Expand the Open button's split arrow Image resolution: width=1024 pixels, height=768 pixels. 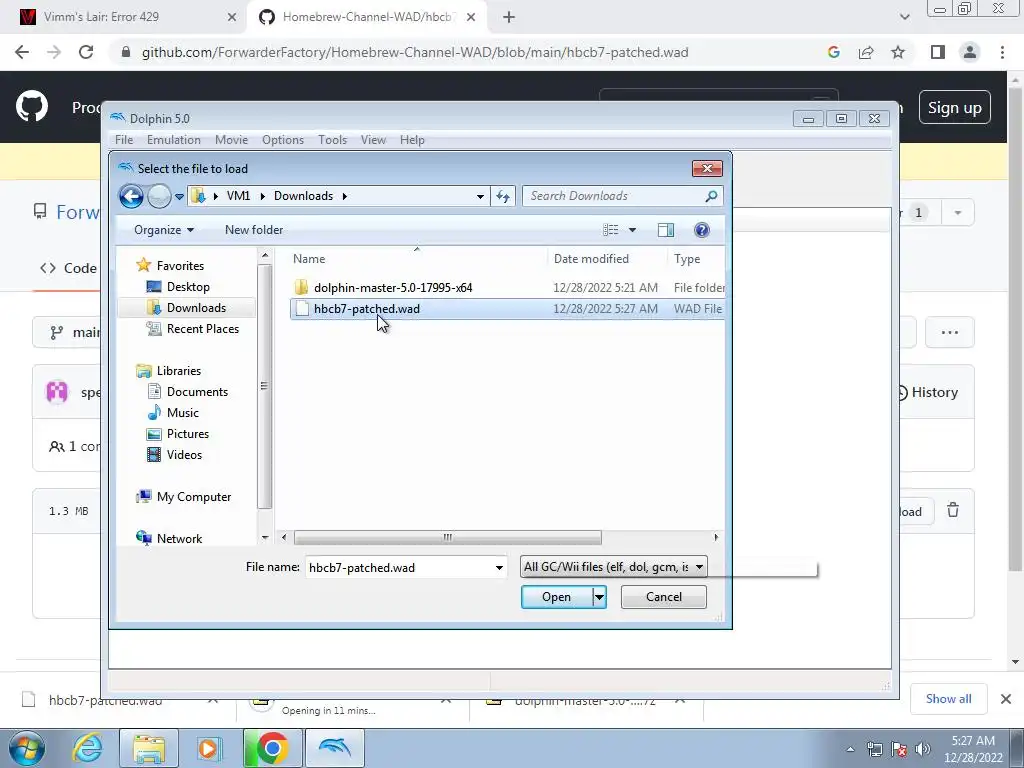(599, 597)
